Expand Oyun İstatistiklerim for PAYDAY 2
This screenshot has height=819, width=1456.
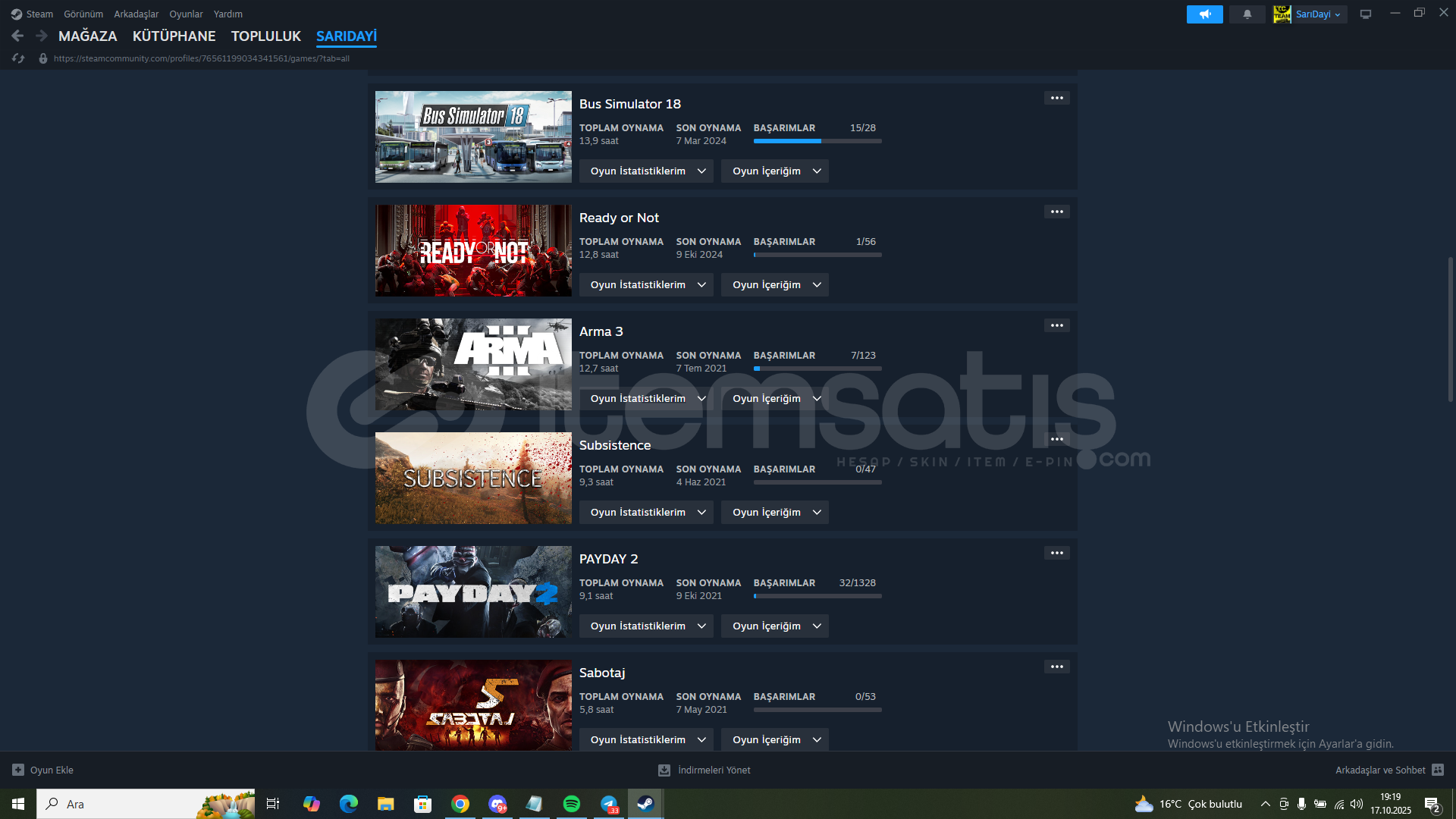(x=646, y=626)
